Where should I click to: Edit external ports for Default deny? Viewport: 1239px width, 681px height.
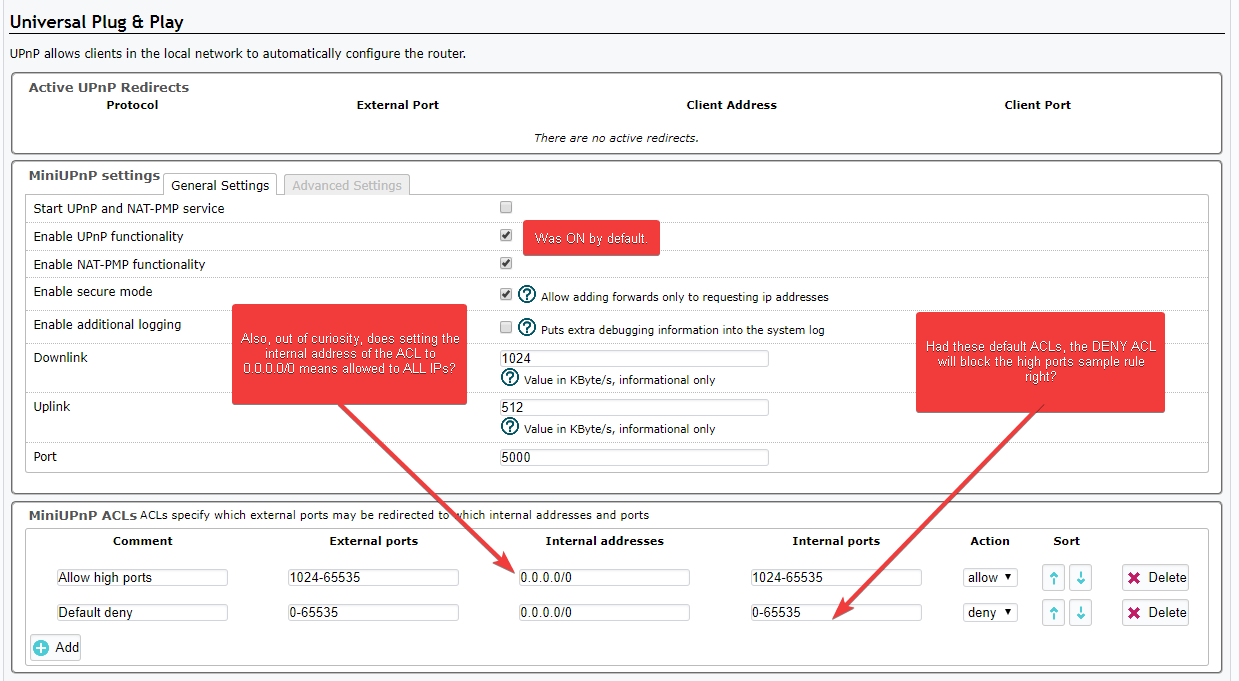[373, 612]
